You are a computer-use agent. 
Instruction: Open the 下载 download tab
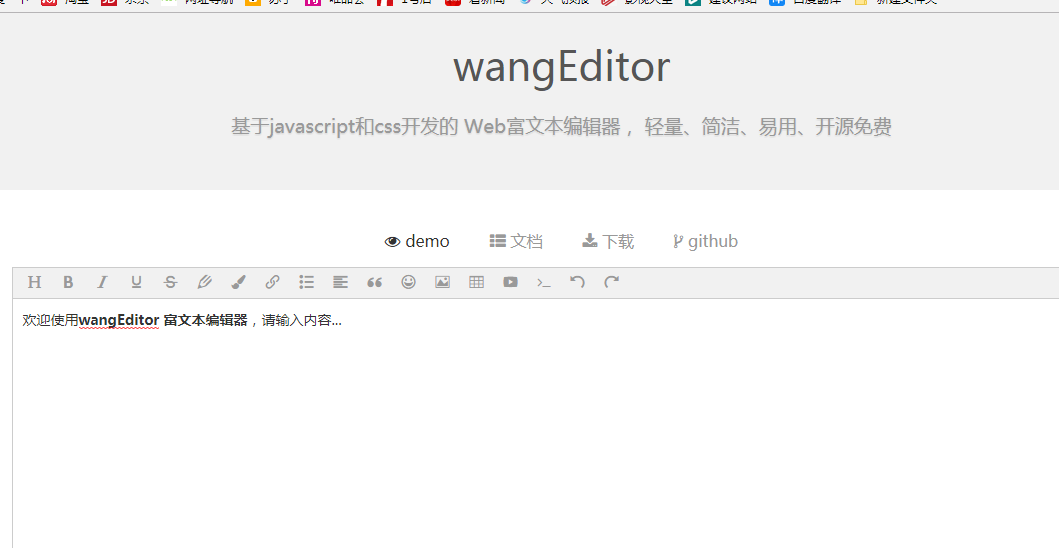coord(608,241)
